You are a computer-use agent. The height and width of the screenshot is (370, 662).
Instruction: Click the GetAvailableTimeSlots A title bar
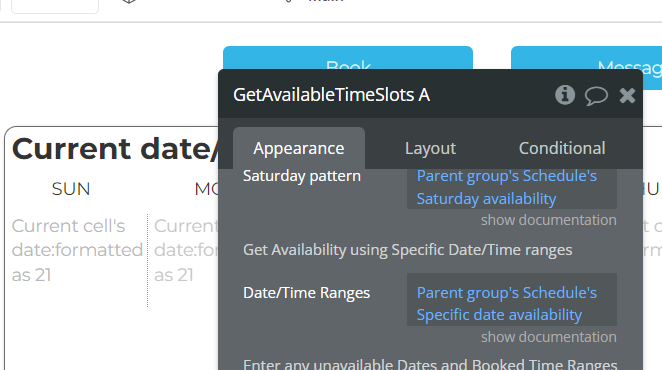coord(331,95)
